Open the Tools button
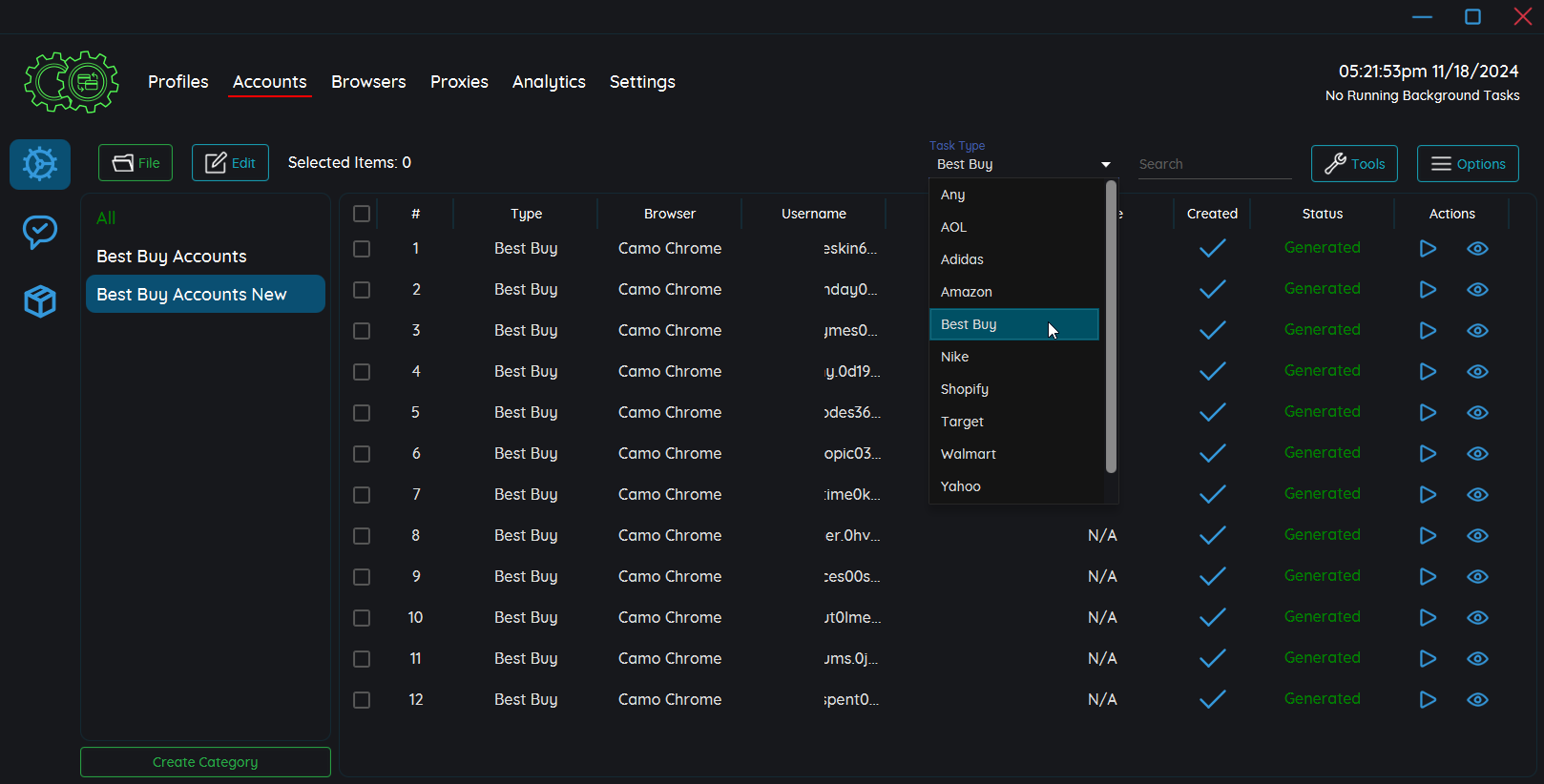Viewport: 1544px width, 784px height. pyautogui.click(x=1354, y=164)
